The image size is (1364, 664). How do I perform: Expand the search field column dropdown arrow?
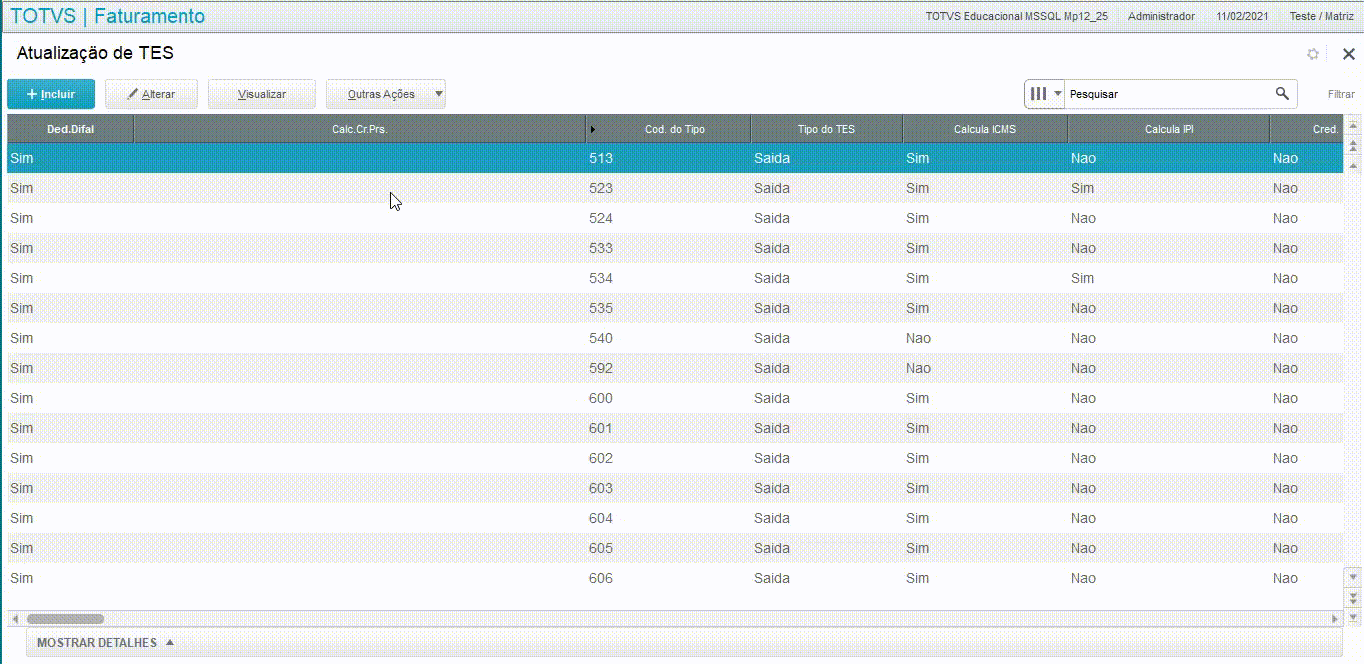pos(1058,94)
